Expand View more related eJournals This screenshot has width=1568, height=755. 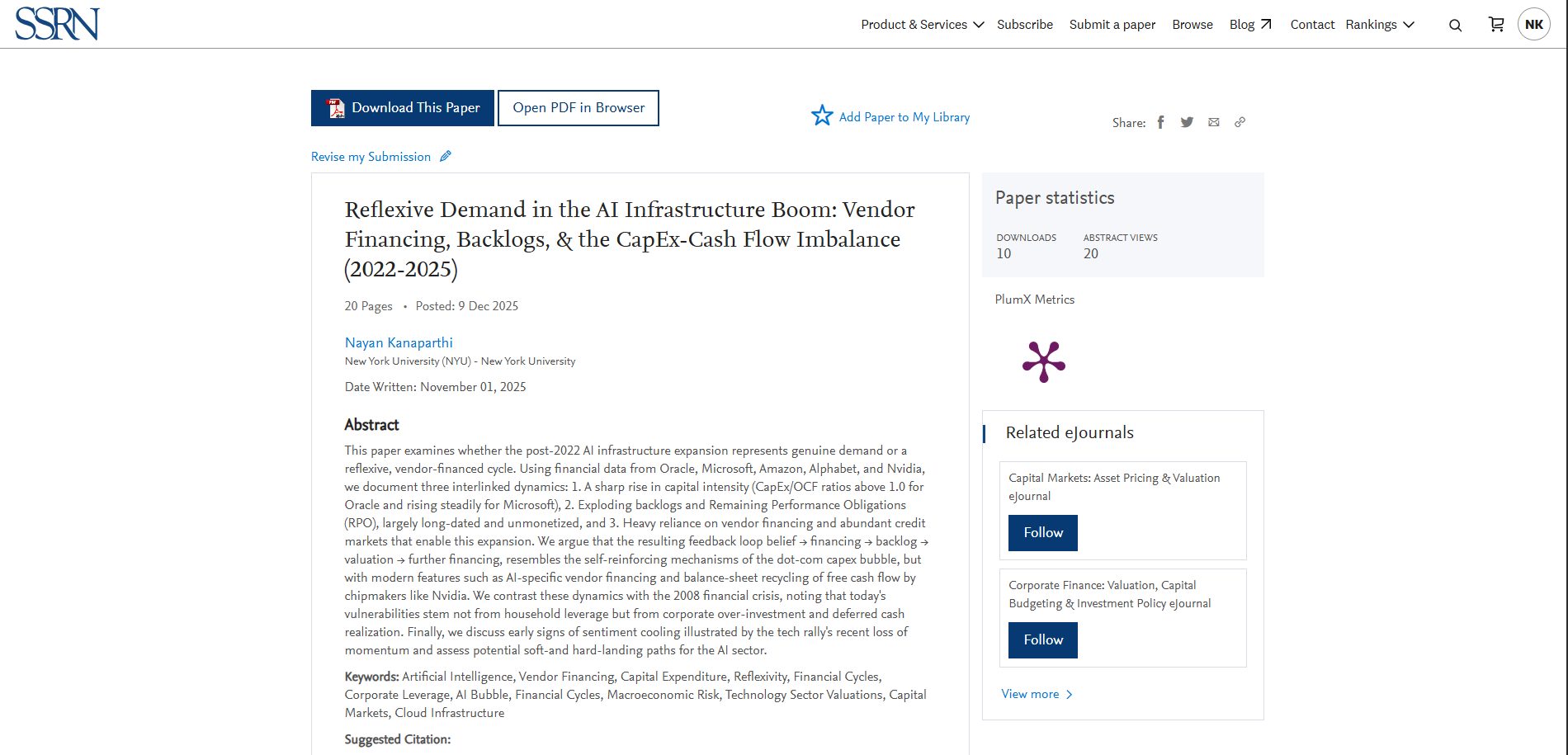(x=1037, y=694)
